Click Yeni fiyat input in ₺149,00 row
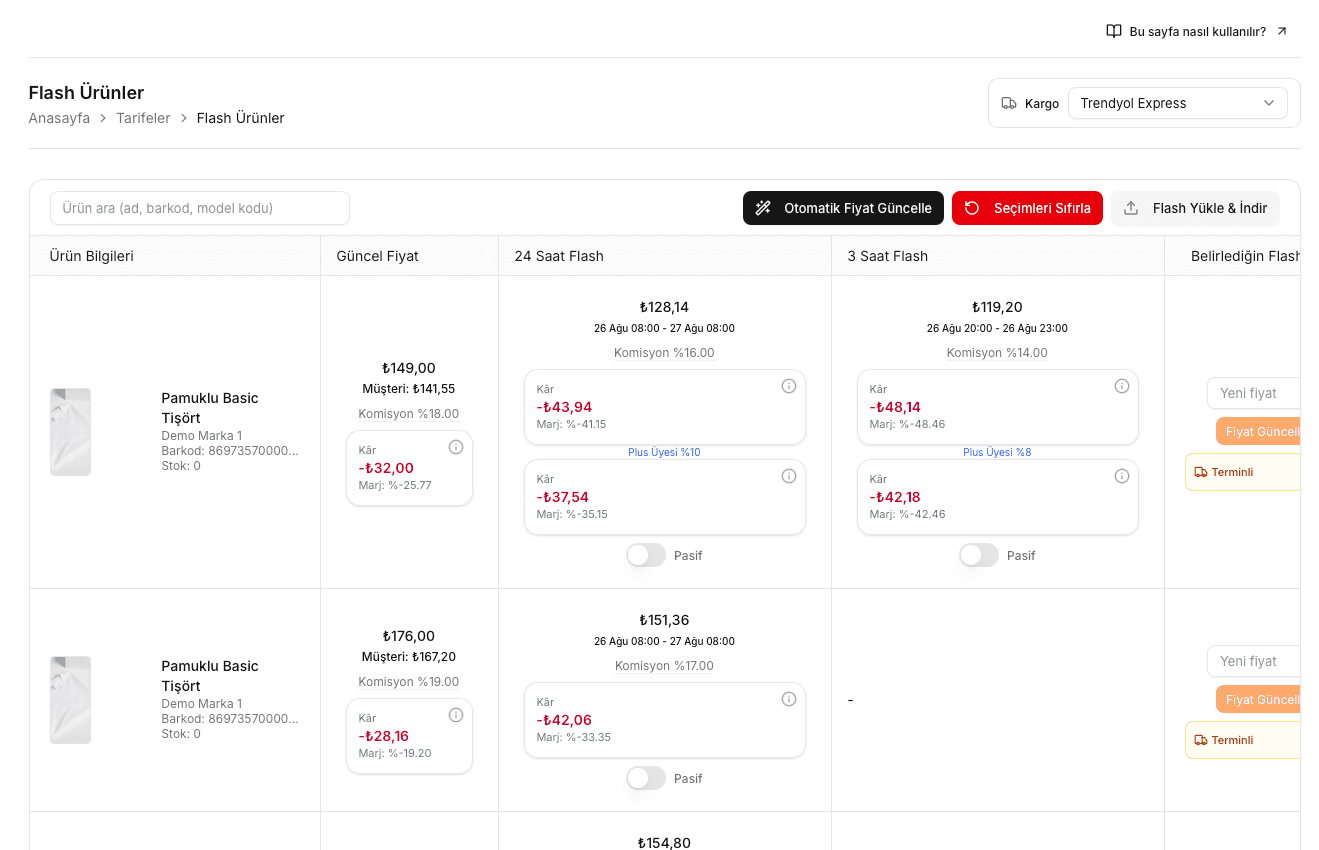Viewport: 1319px width, 850px height. [1254, 393]
